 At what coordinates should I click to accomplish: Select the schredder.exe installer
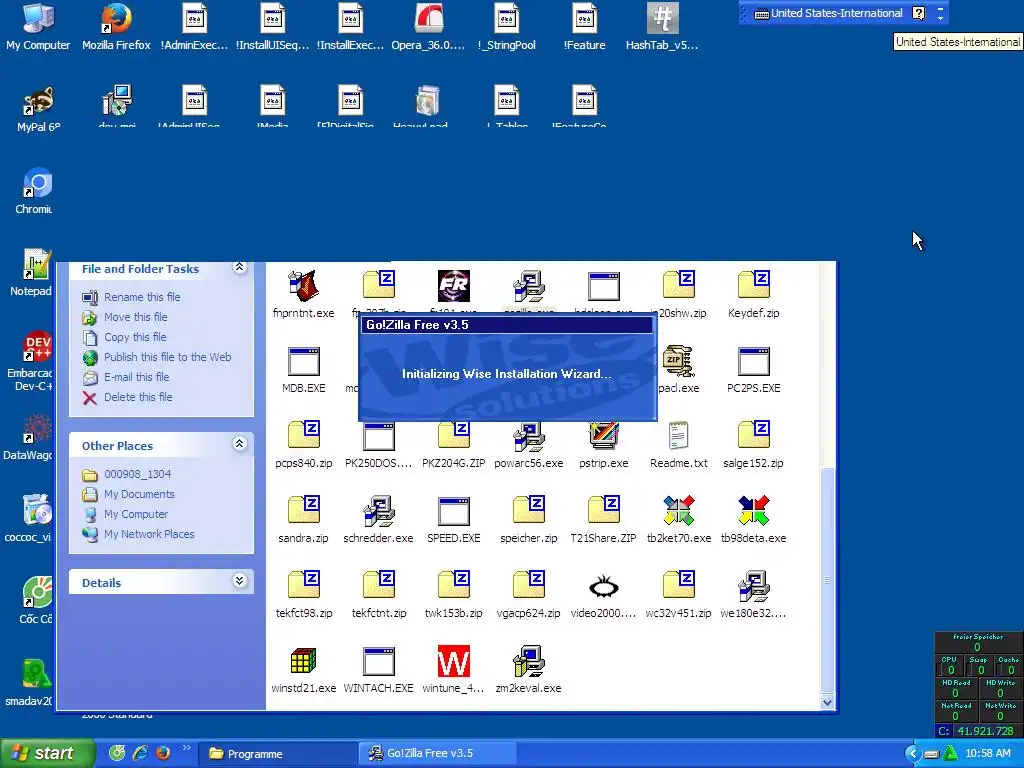(379, 511)
